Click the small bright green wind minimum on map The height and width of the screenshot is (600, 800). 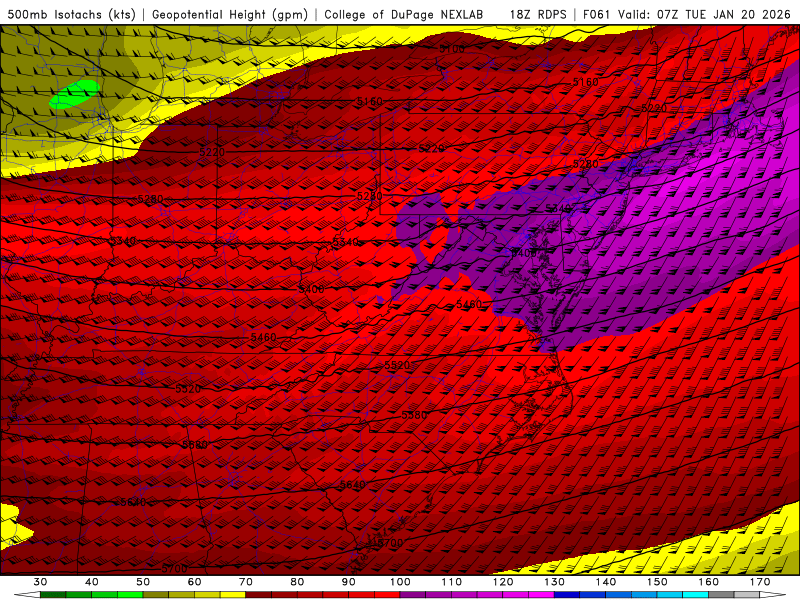(74, 94)
